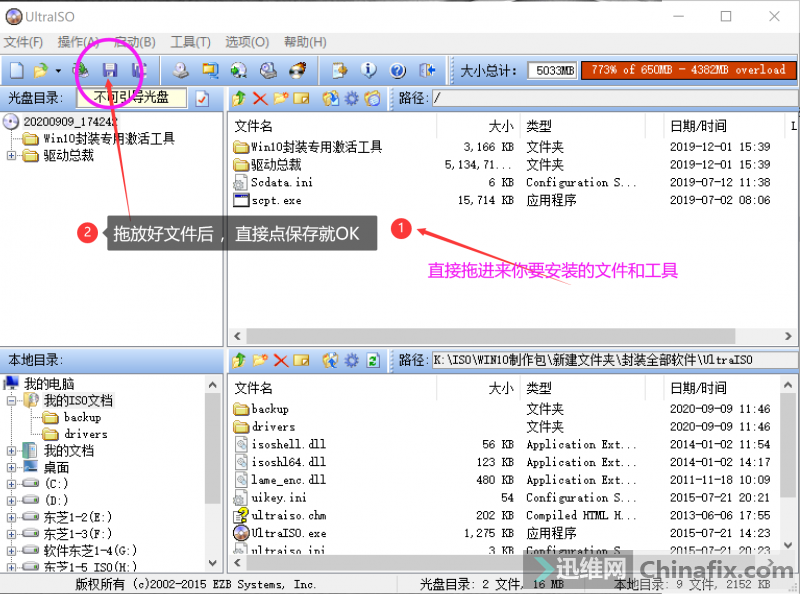Expand the 东芝1-2(E:) drive node
The height and width of the screenshot is (594, 800).
(11, 517)
